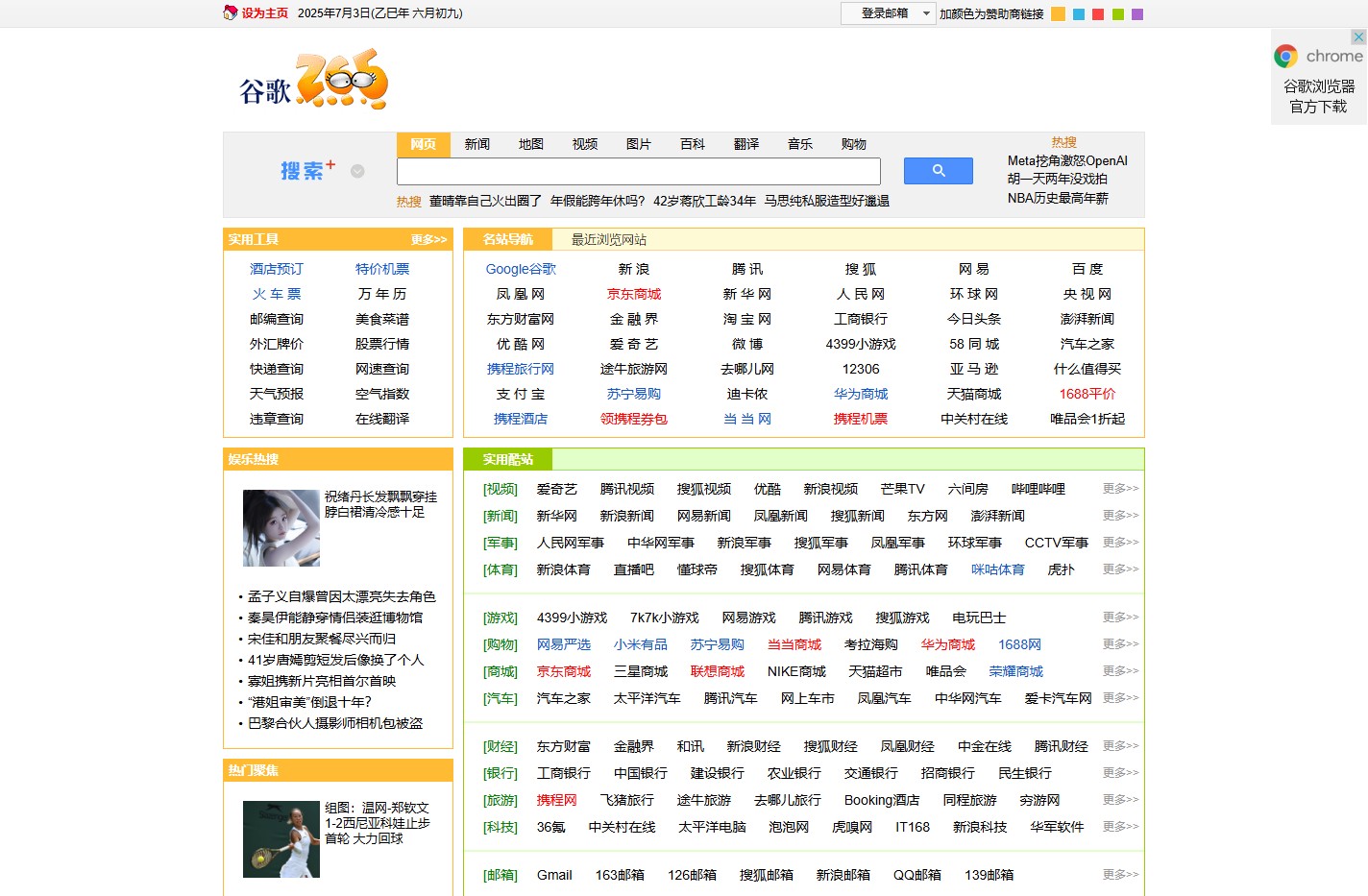
Task: Expand 更多>> on the 游戏 row
Action: point(1120,618)
